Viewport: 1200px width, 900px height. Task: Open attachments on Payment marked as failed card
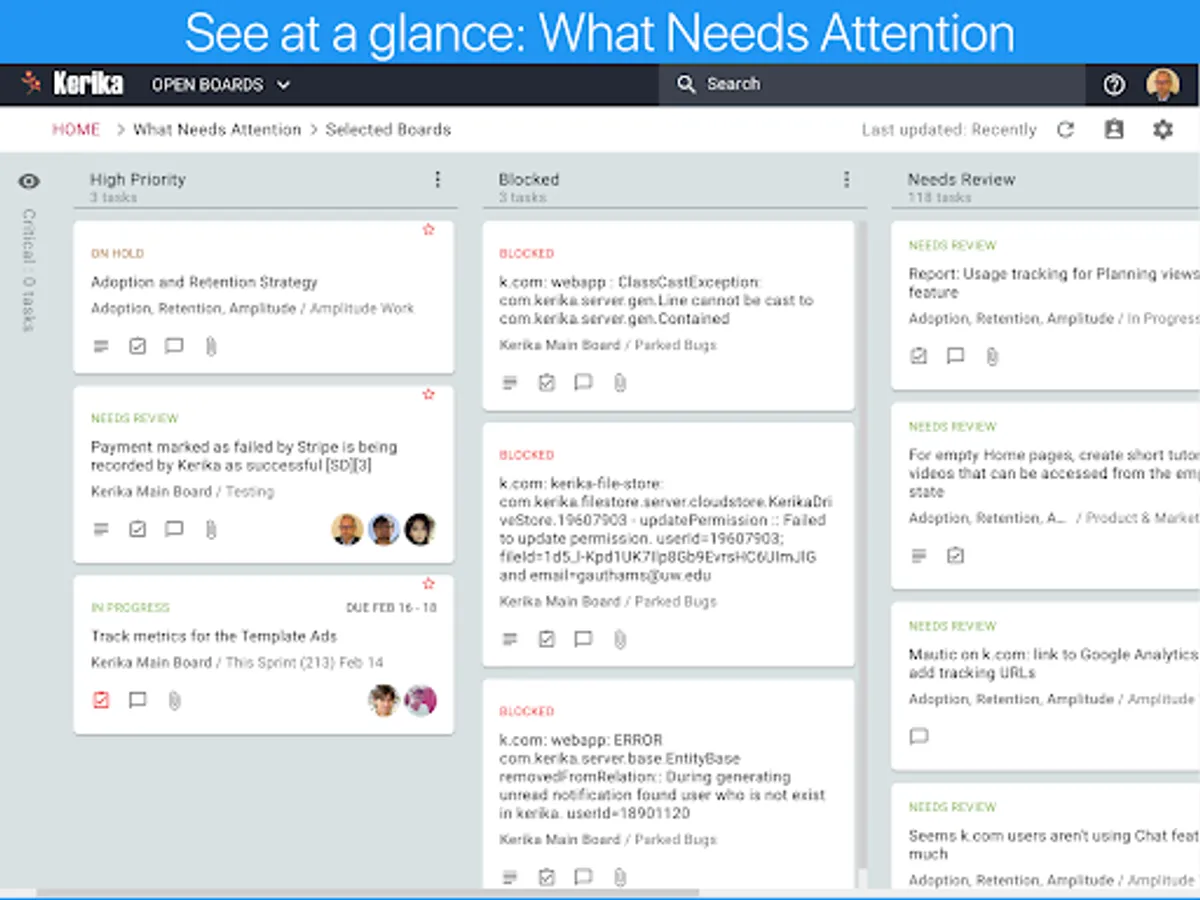pyautogui.click(x=211, y=529)
